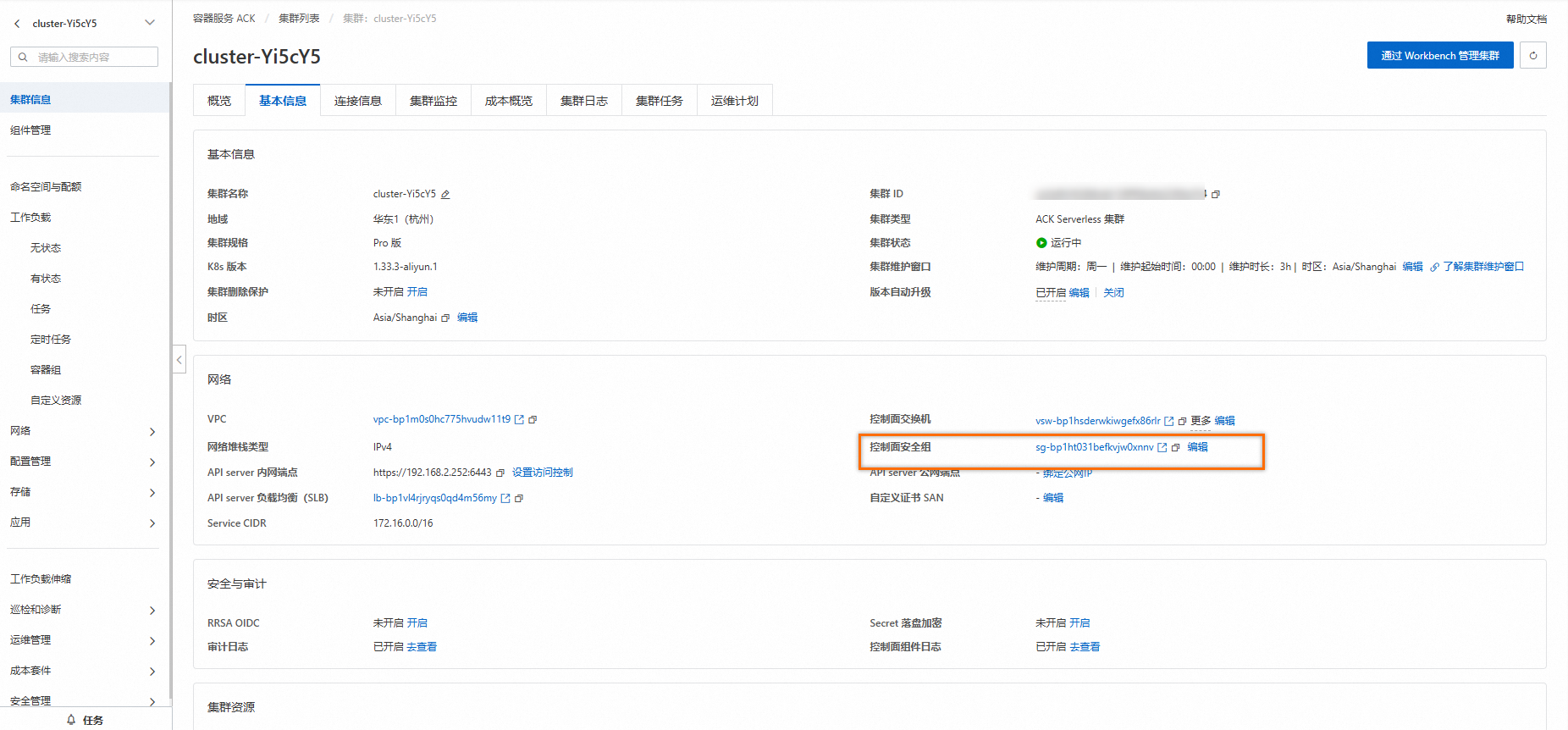This screenshot has width=1568, height=730.
Task: Go back using the arrow beside cluster-Yi5cY5
Action: pos(17,24)
